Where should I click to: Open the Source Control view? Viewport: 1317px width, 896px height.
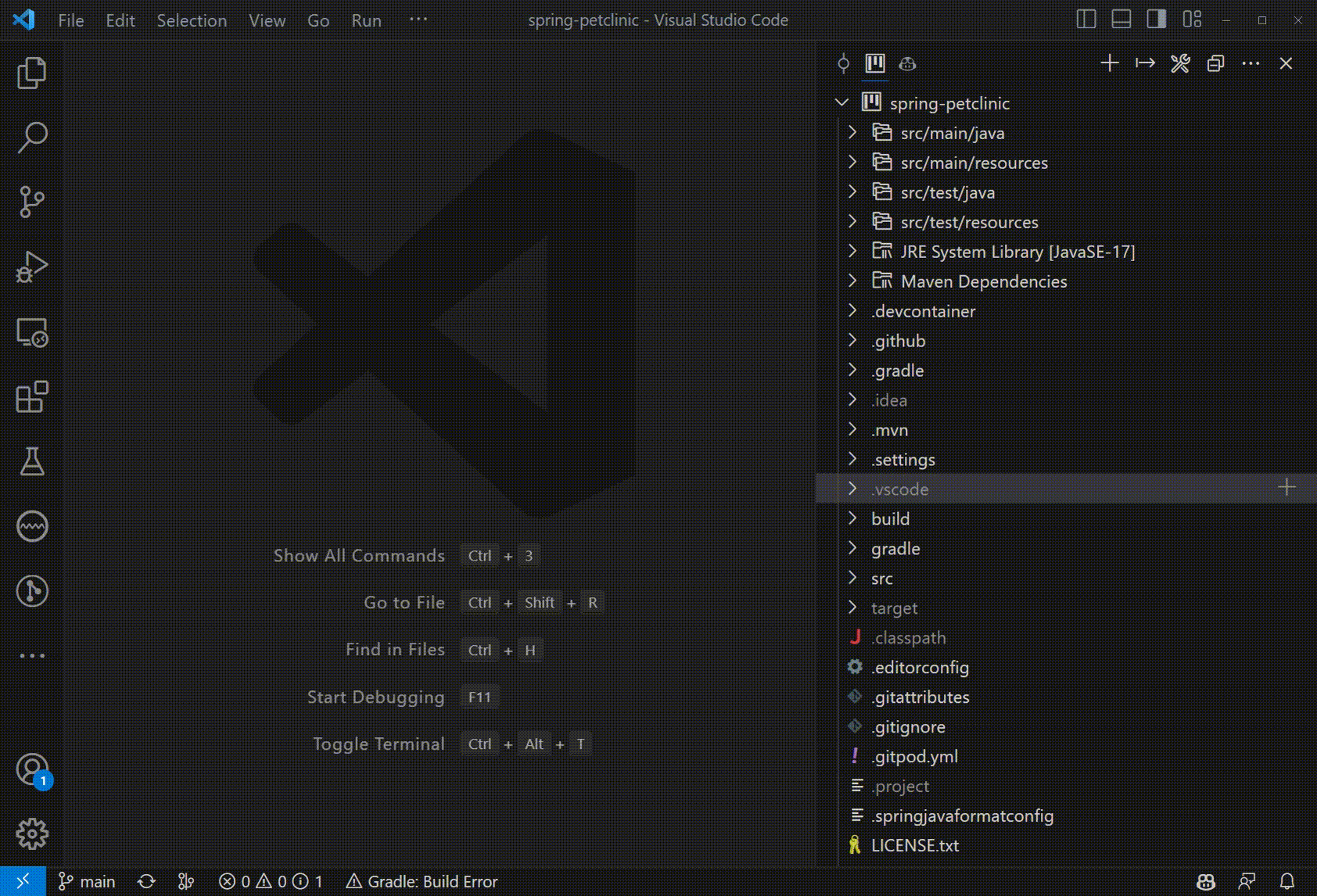click(x=32, y=202)
